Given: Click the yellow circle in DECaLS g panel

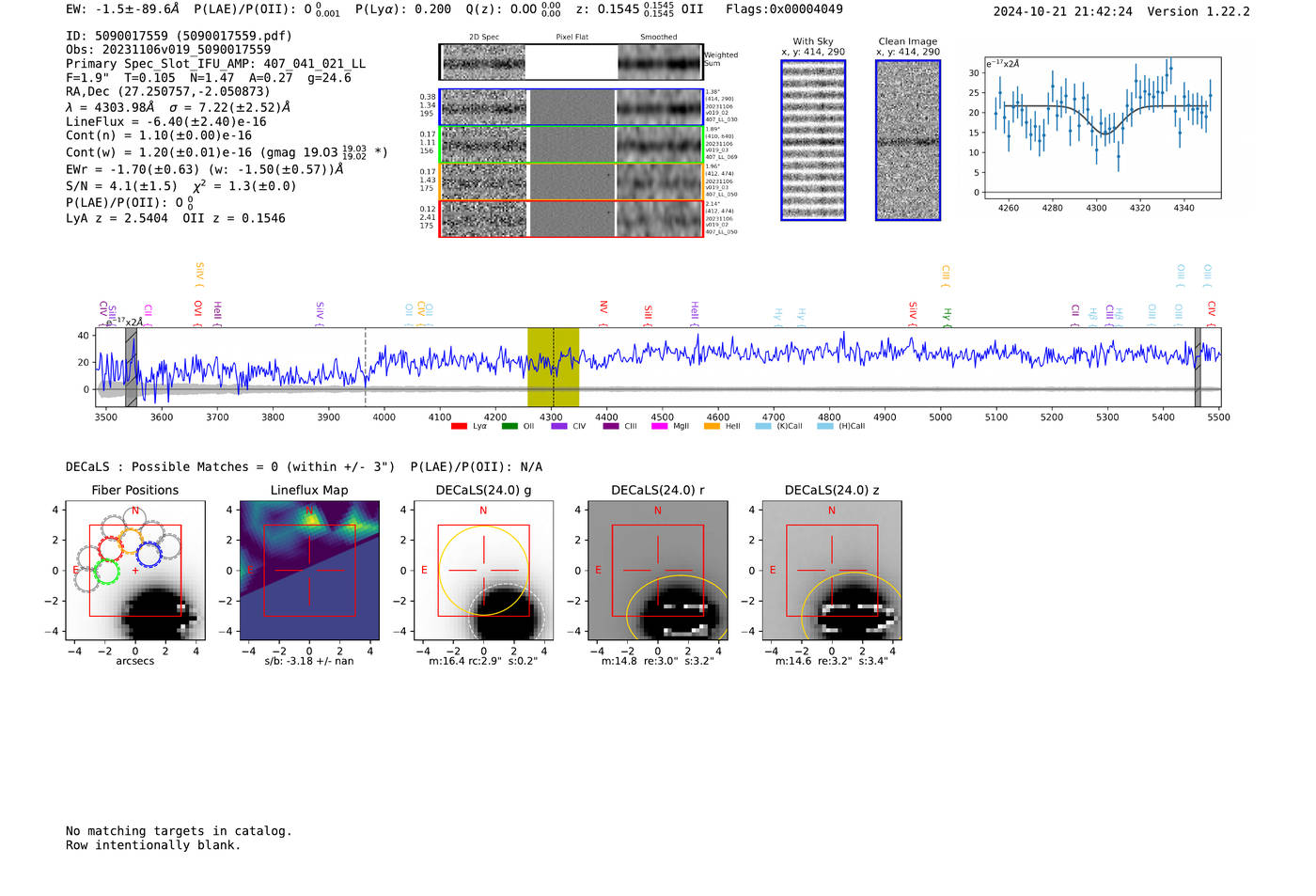Looking at the screenshot, I should pyautogui.click(x=483, y=571).
